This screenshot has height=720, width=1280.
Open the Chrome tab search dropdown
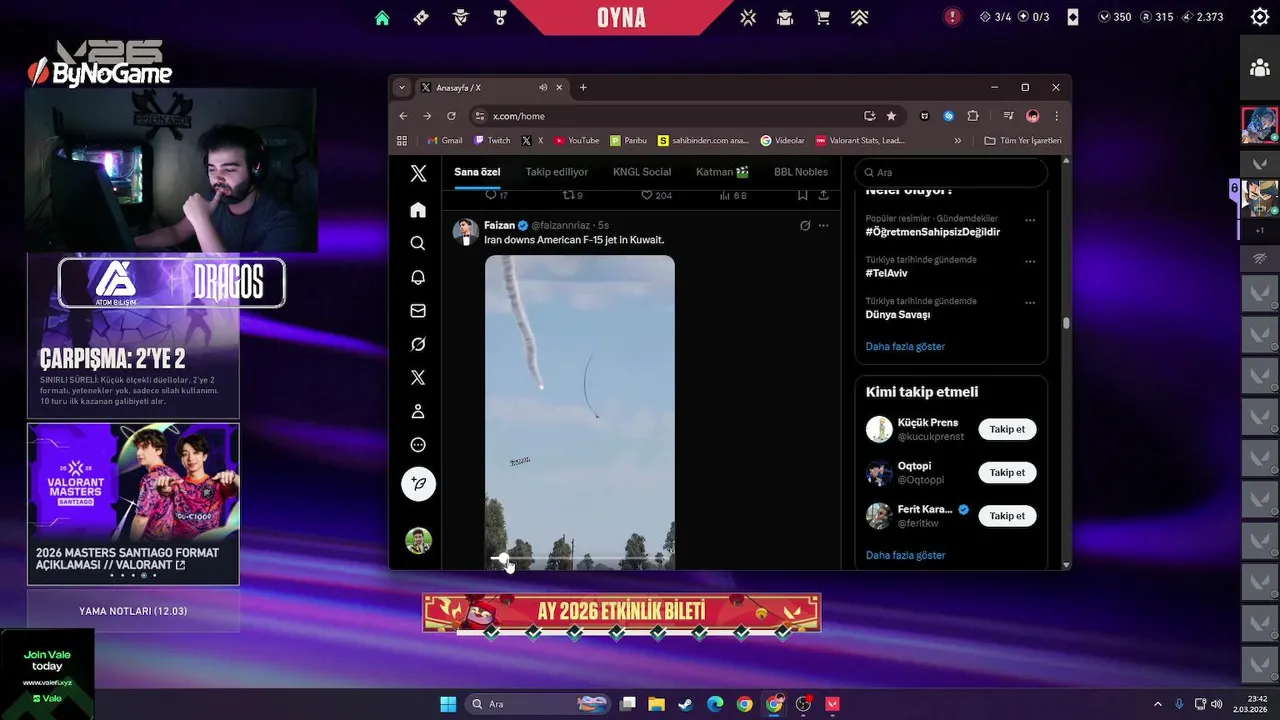401,87
